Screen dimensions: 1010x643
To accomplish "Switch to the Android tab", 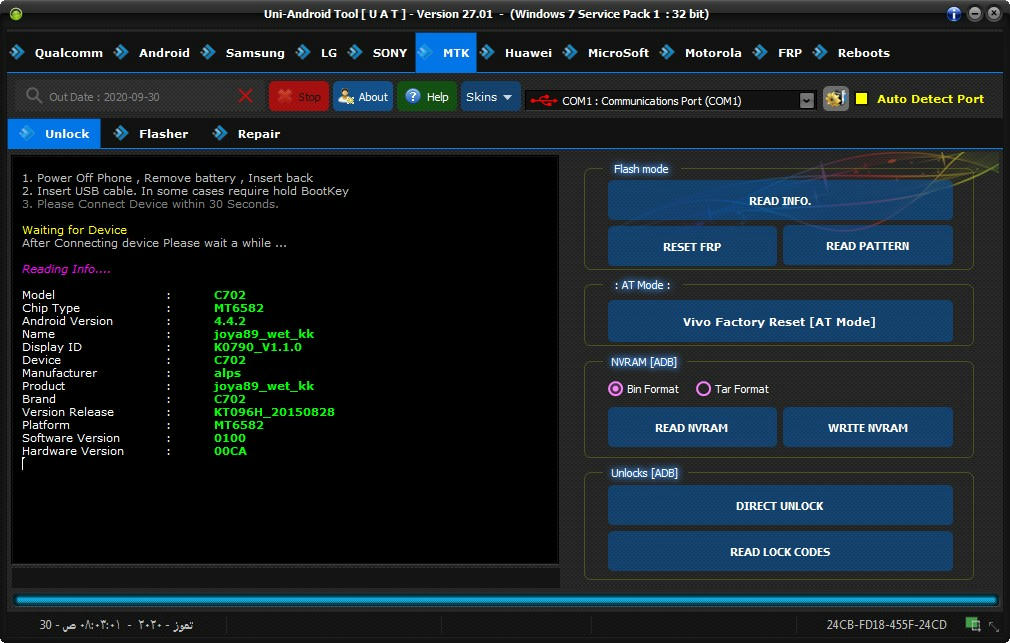I will pyautogui.click(x=152, y=53).
